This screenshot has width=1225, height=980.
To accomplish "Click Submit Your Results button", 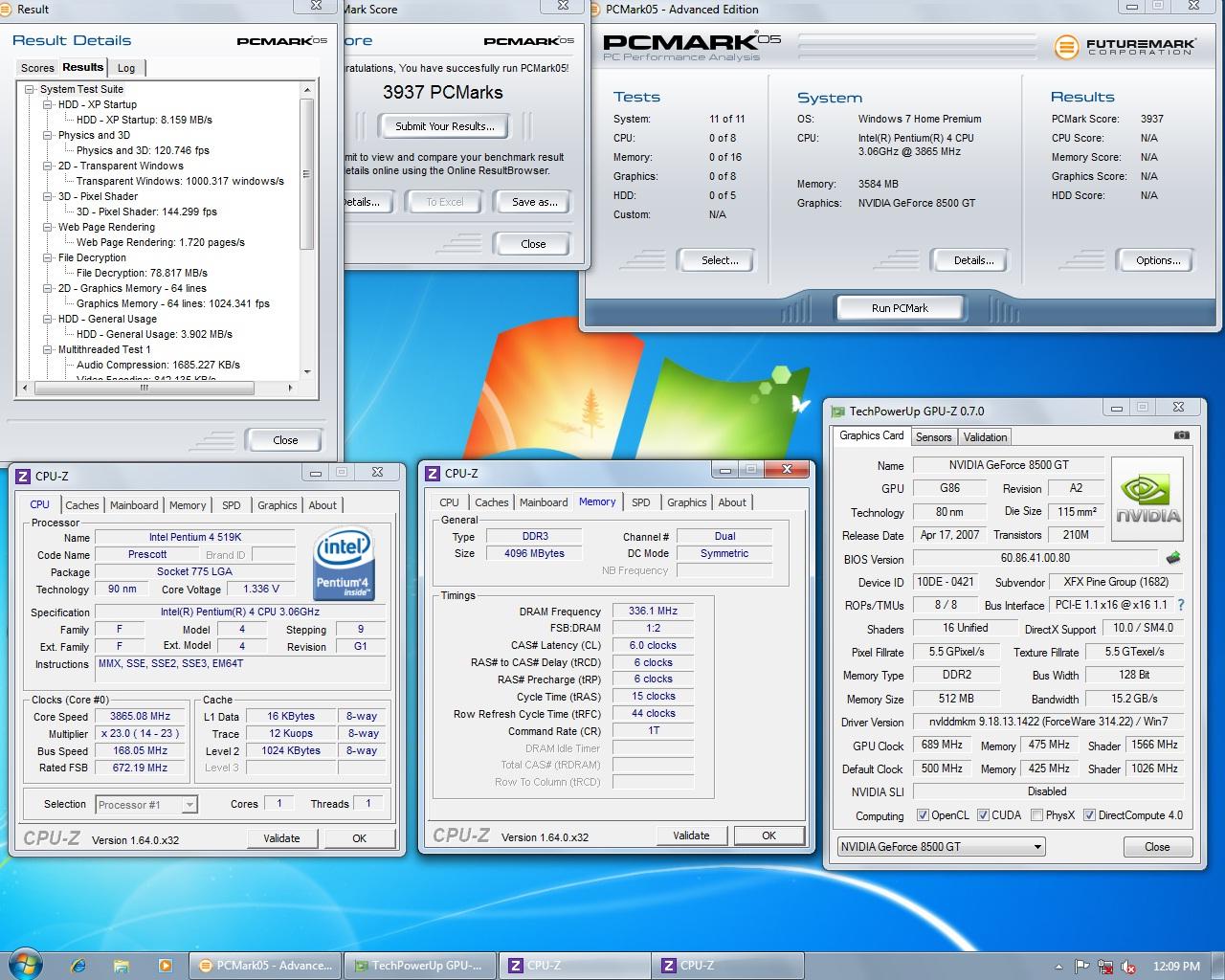I will (x=444, y=126).
